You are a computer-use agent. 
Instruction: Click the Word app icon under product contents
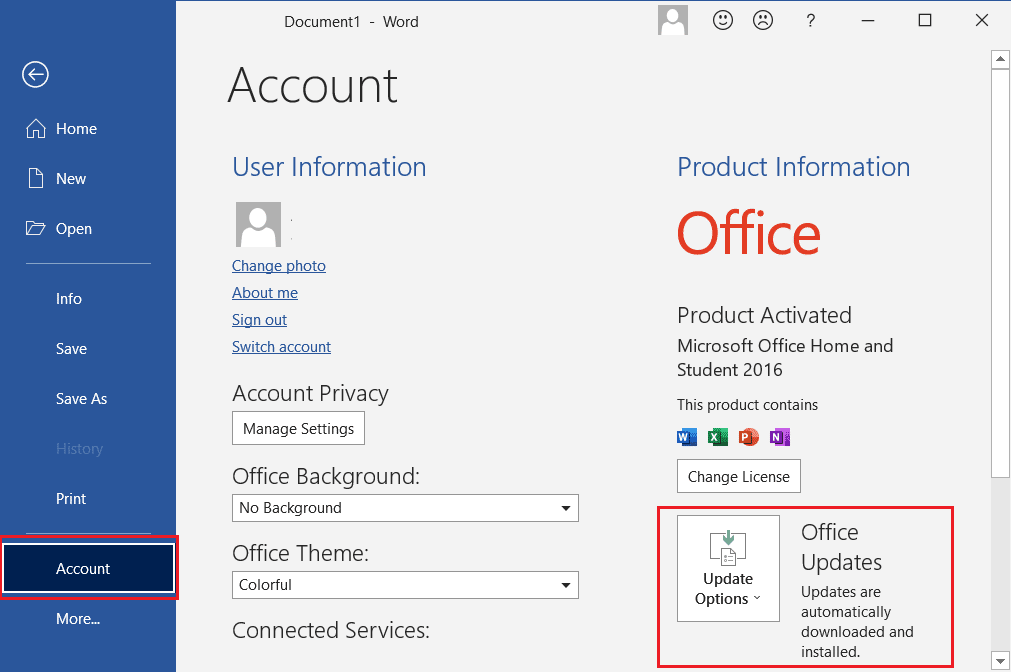pyautogui.click(x=686, y=436)
